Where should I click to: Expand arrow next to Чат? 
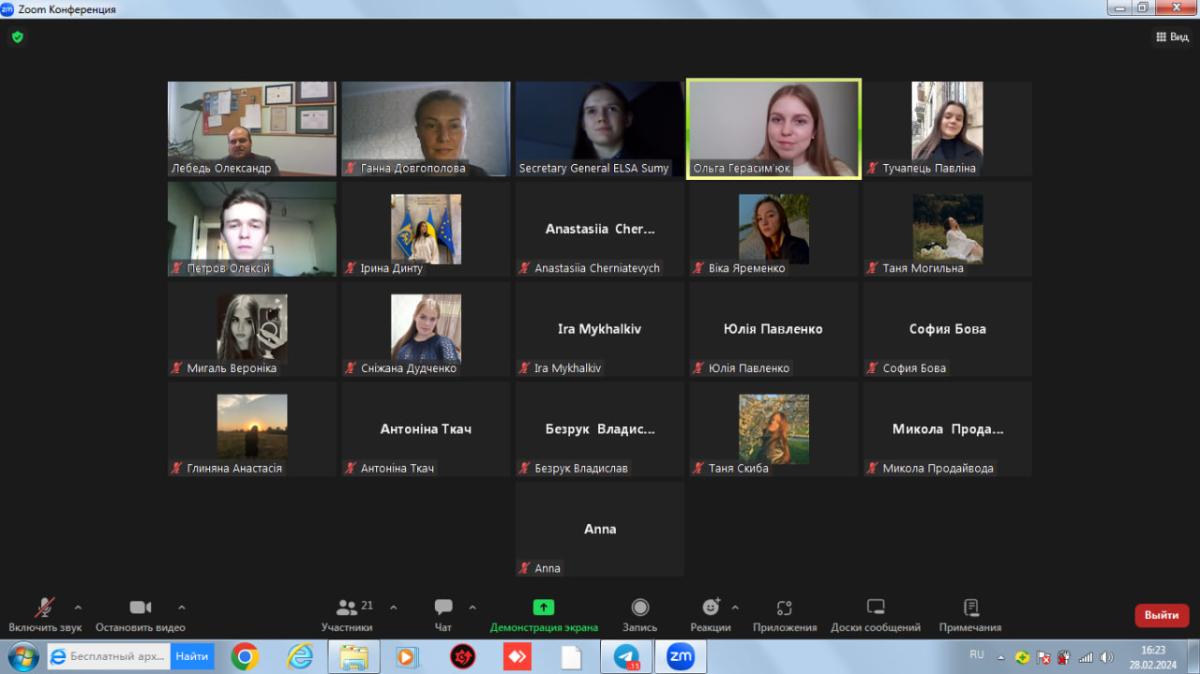pos(472,607)
